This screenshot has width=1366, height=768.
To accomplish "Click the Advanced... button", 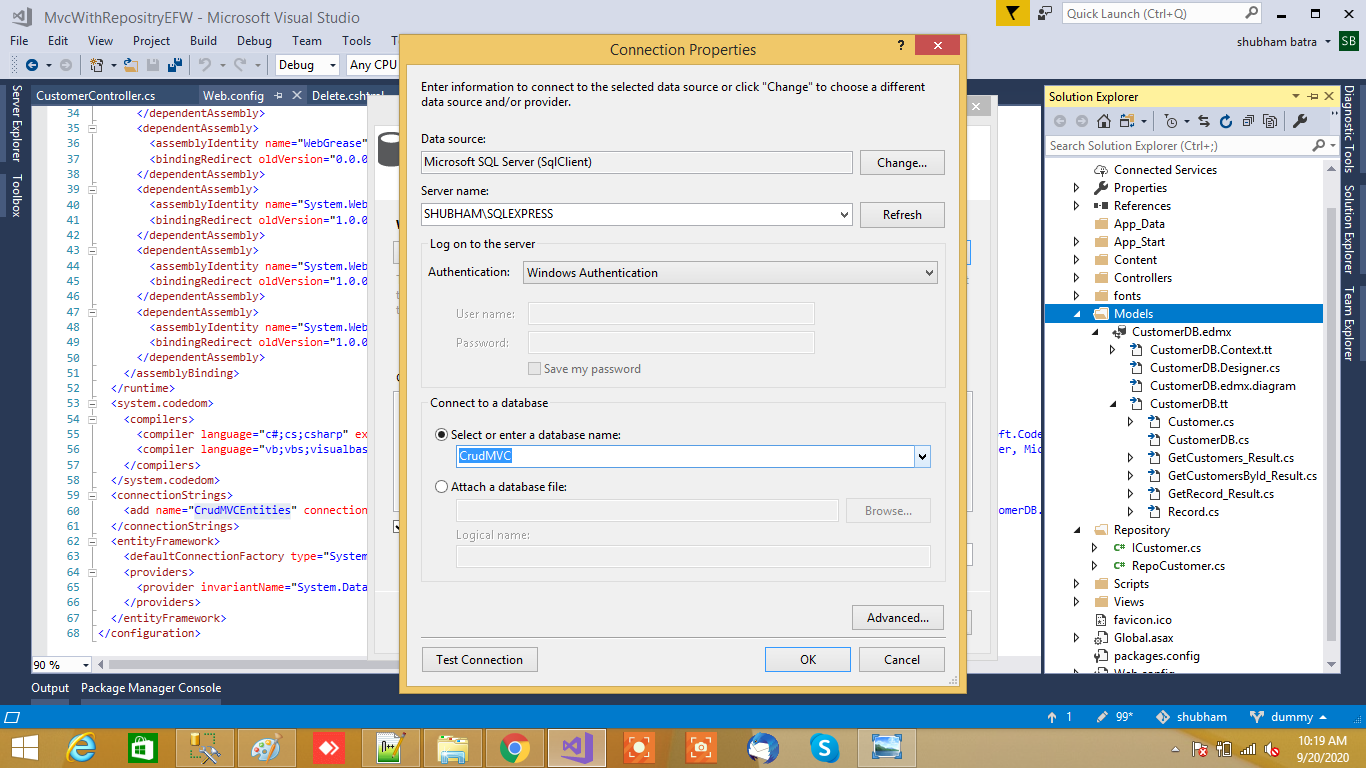I will click(898, 617).
